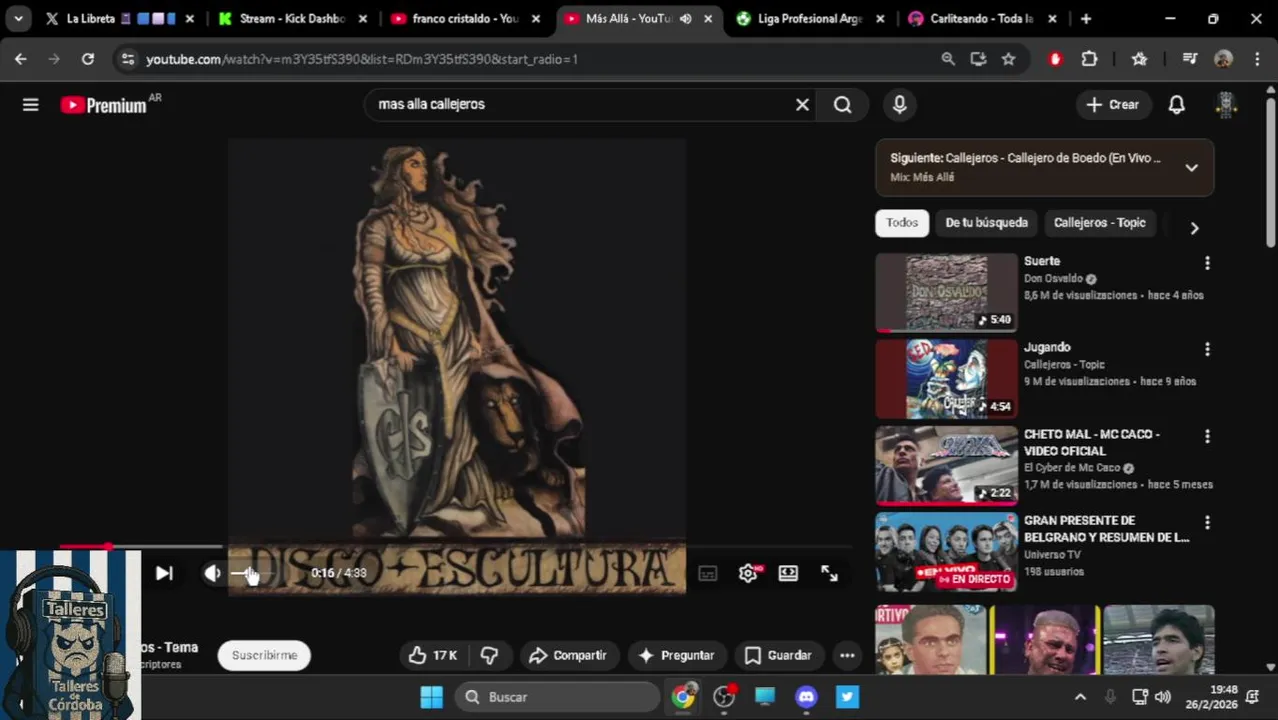Image resolution: width=1278 pixels, height=720 pixels.
Task: Open Chrome extensions puzzle icon
Action: (1090, 59)
